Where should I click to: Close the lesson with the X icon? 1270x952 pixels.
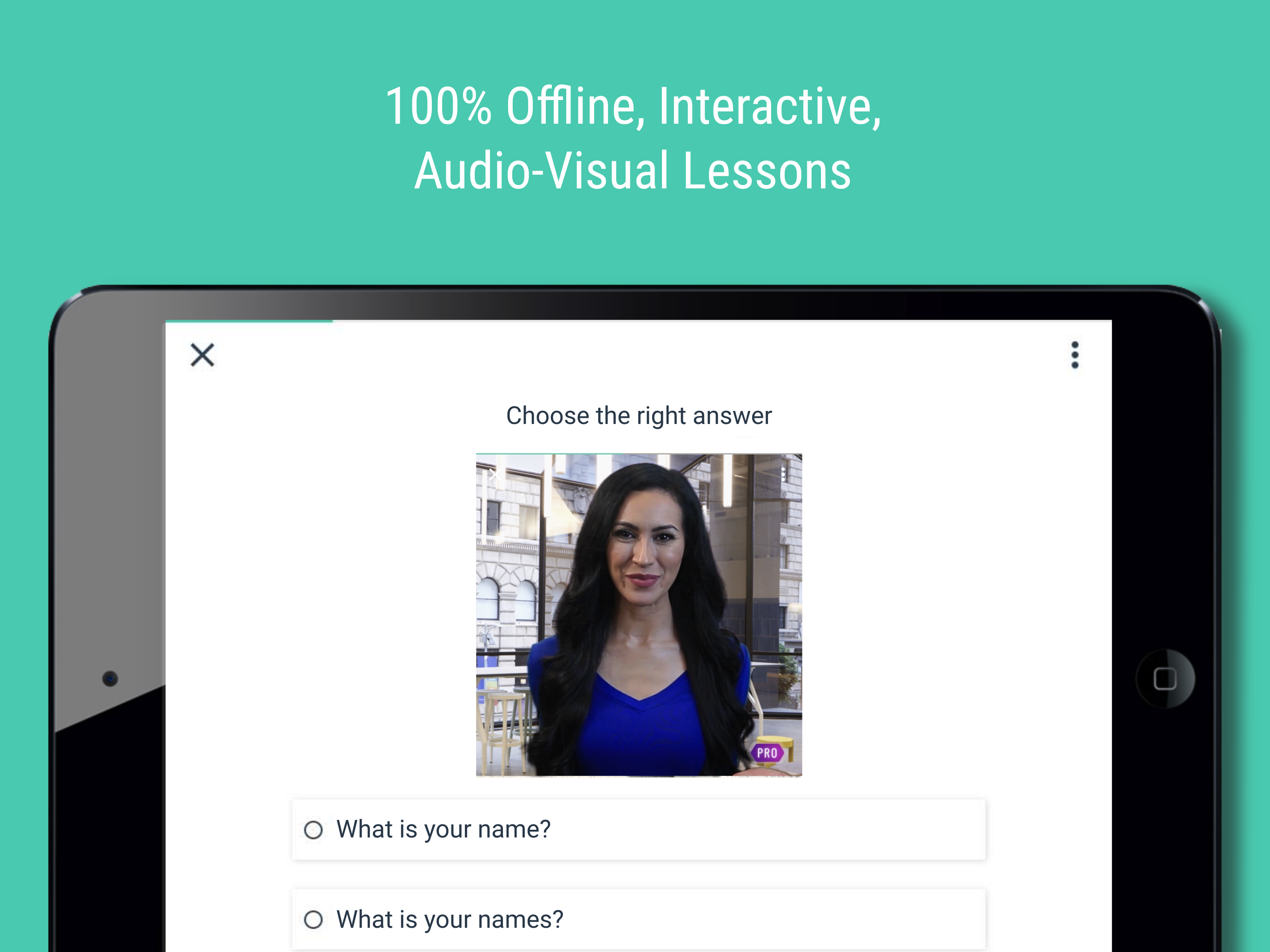[202, 355]
